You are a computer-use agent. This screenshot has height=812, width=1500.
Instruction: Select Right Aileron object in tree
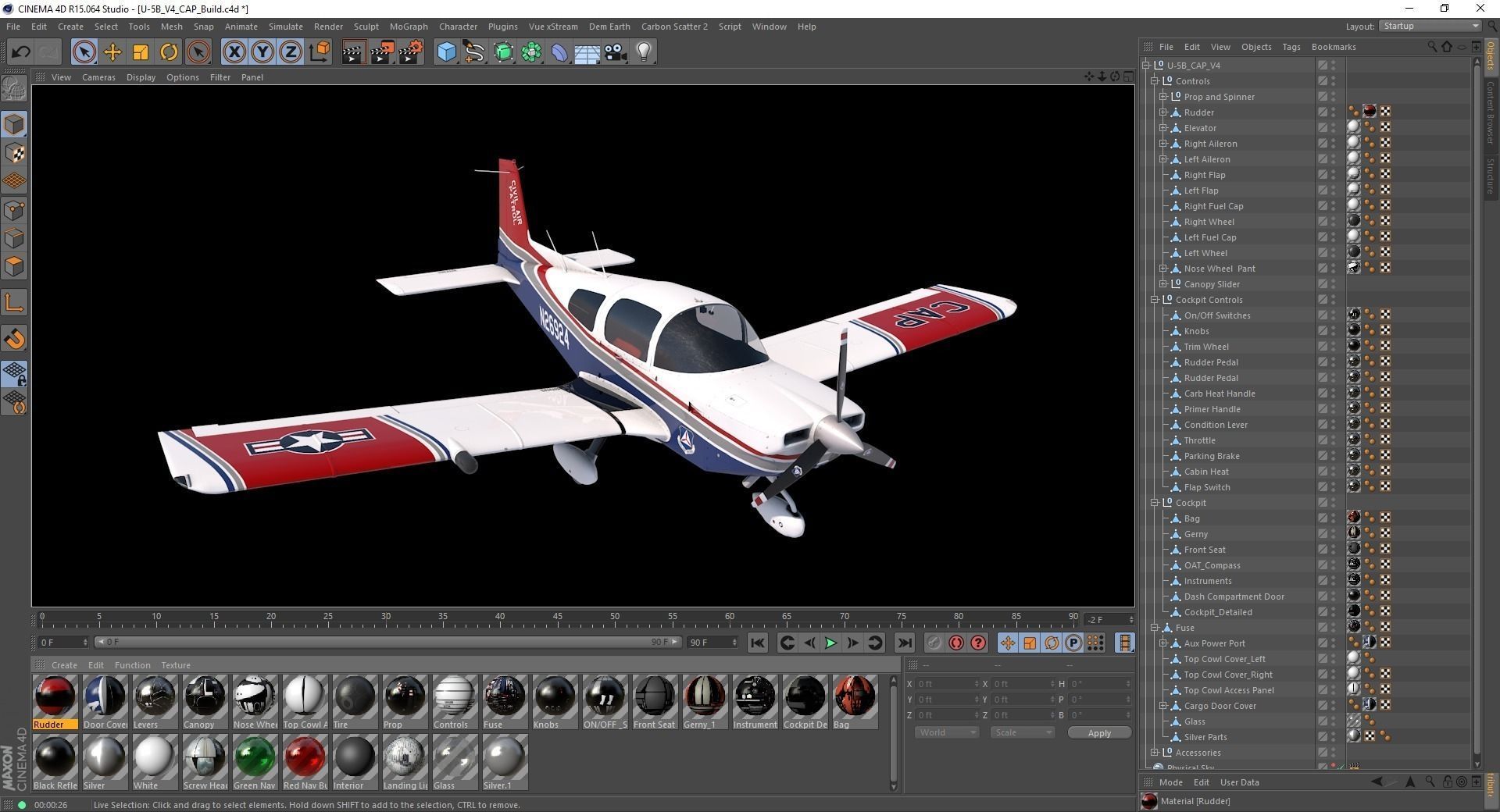coord(1210,144)
